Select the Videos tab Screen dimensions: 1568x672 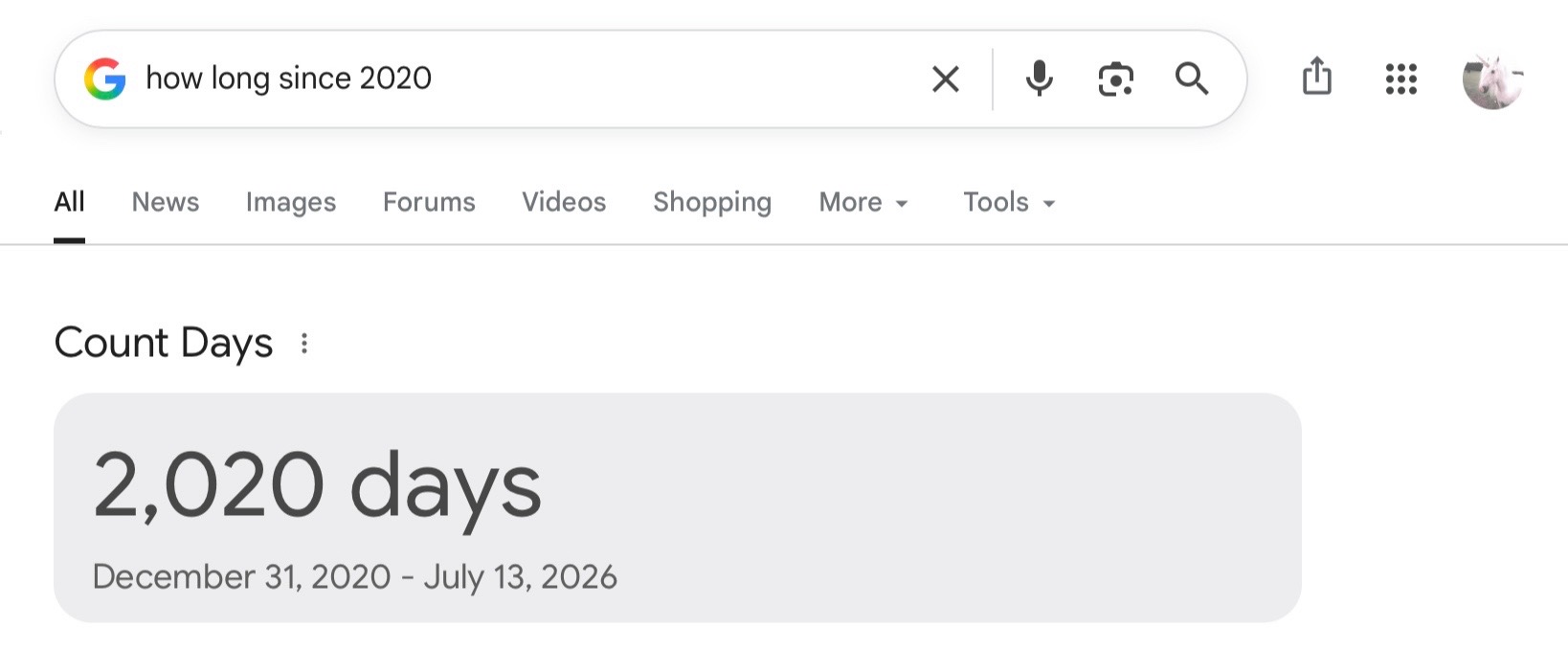[564, 202]
